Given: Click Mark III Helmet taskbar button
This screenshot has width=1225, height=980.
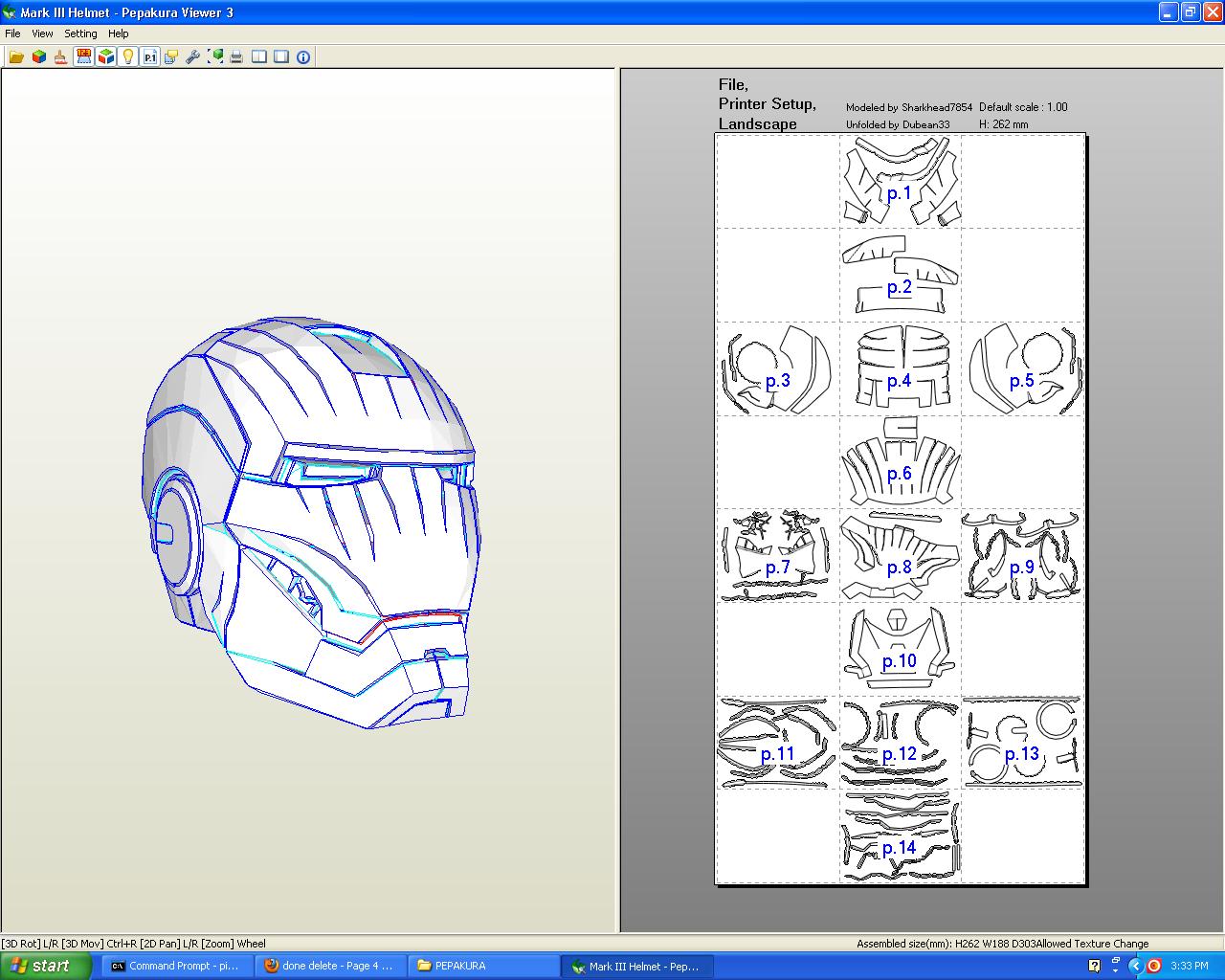Looking at the screenshot, I should click(x=637, y=966).
